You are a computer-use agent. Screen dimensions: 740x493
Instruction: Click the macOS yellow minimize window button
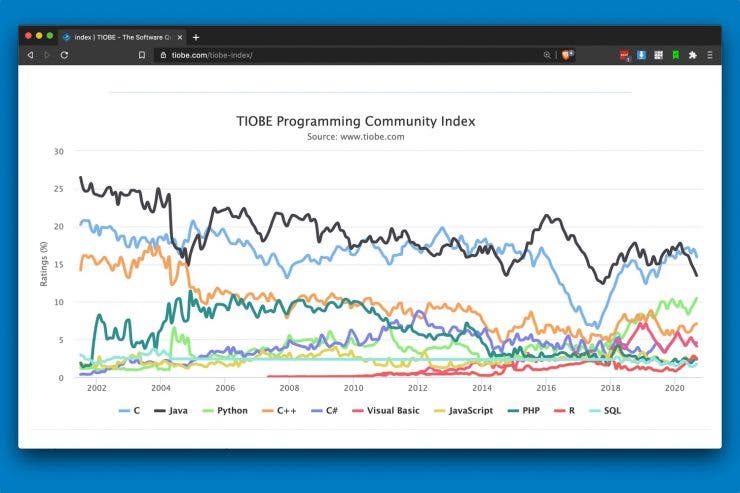pyautogui.click(x=39, y=36)
